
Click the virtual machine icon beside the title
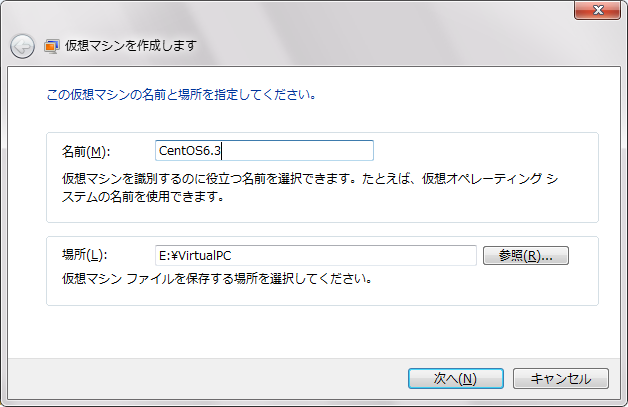[52, 46]
